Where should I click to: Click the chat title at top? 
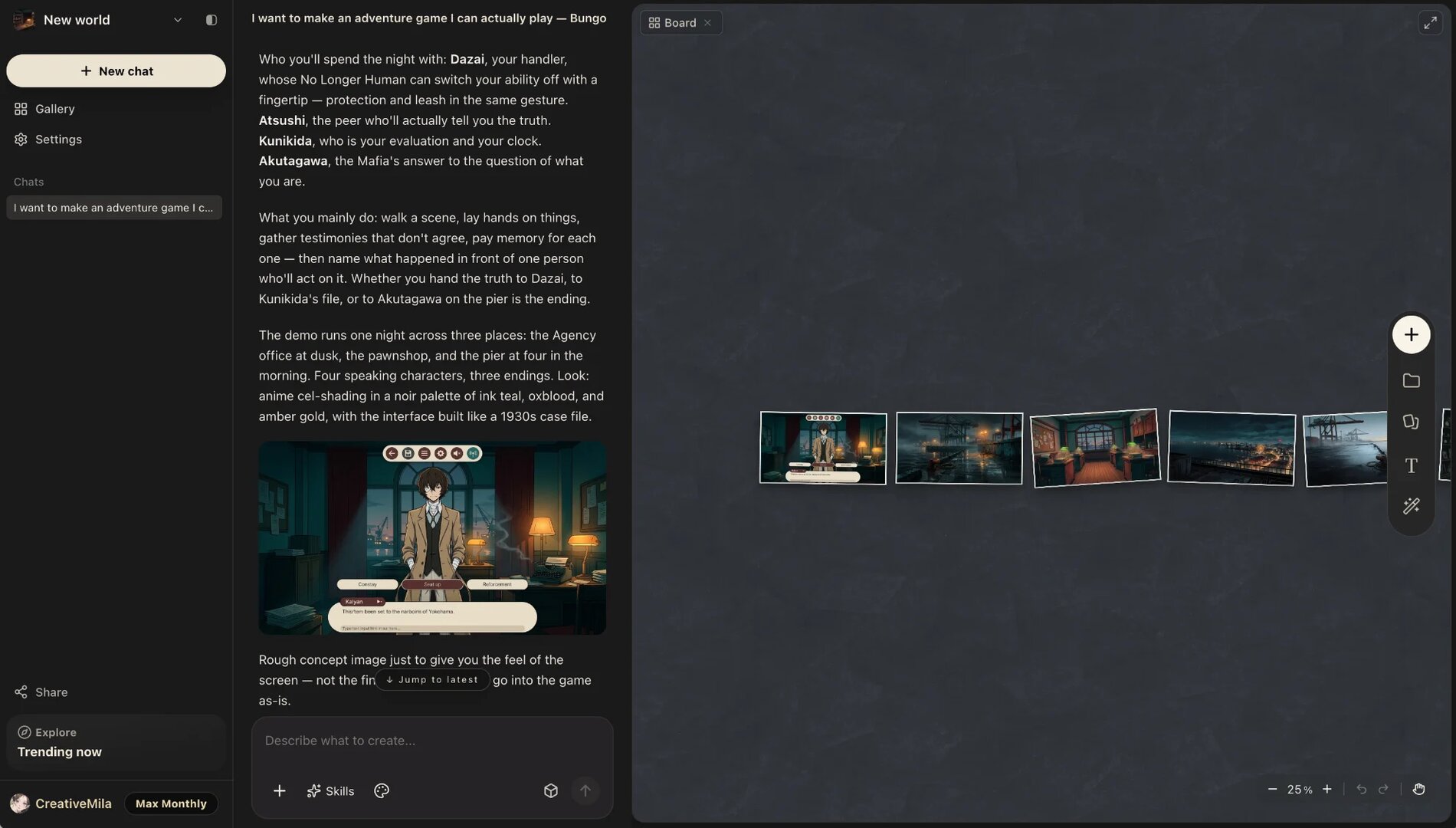tap(429, 18)
